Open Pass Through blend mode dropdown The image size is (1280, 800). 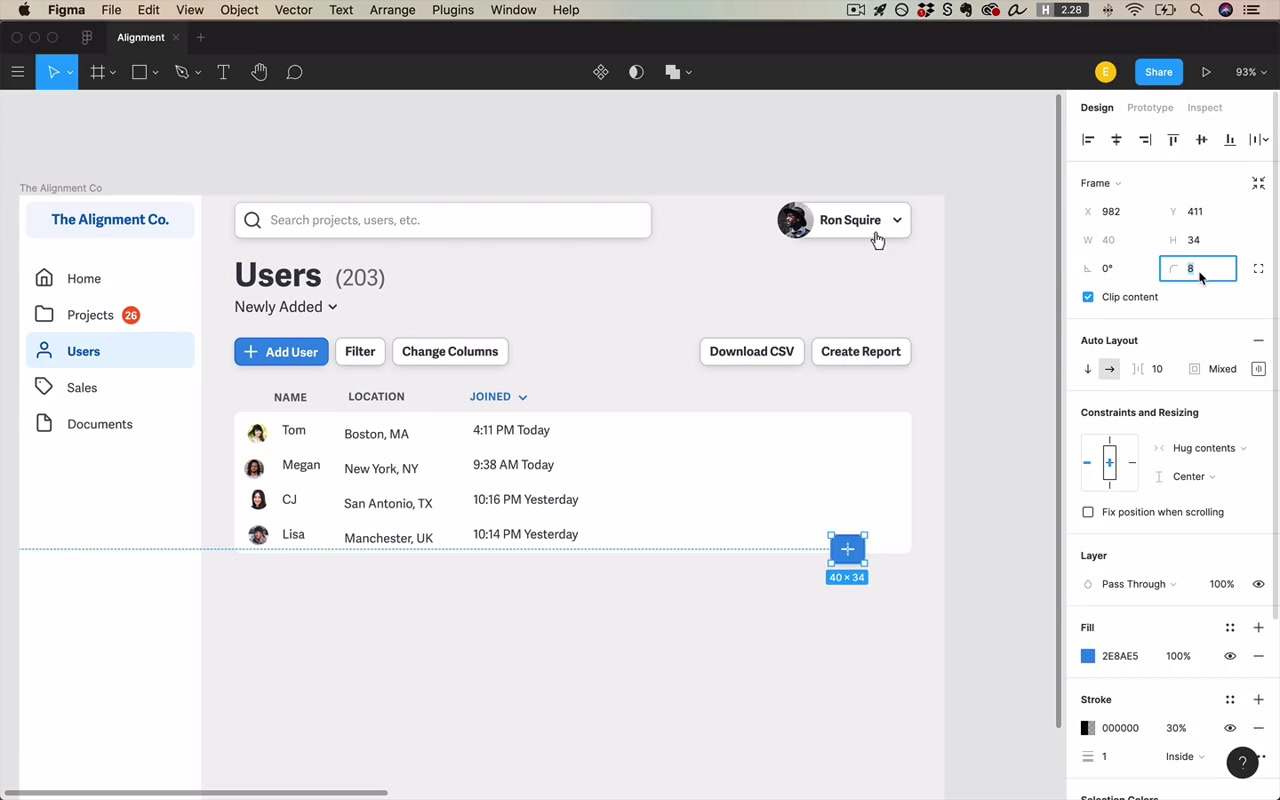(1138, 584)
